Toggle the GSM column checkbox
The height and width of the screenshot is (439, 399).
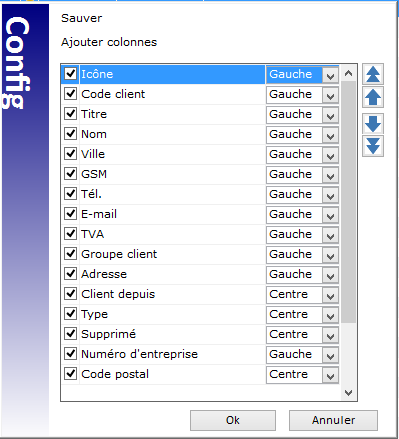71,174
